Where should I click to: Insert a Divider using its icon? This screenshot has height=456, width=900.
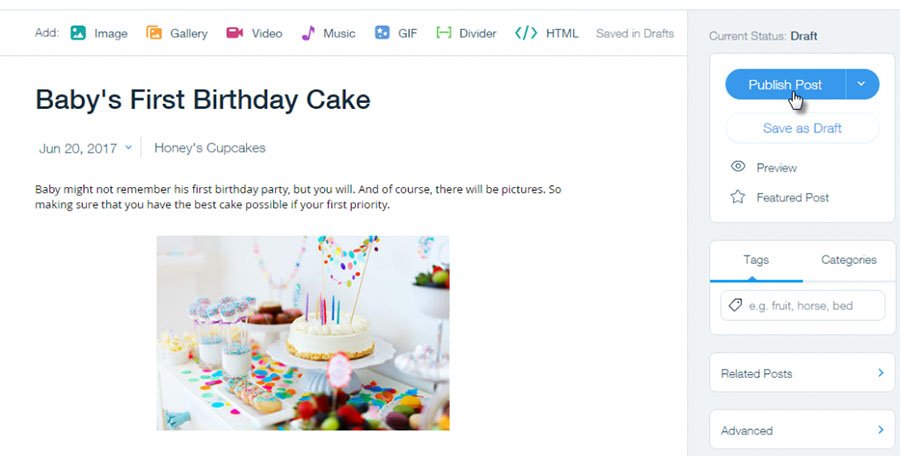(x=444, y=33)
